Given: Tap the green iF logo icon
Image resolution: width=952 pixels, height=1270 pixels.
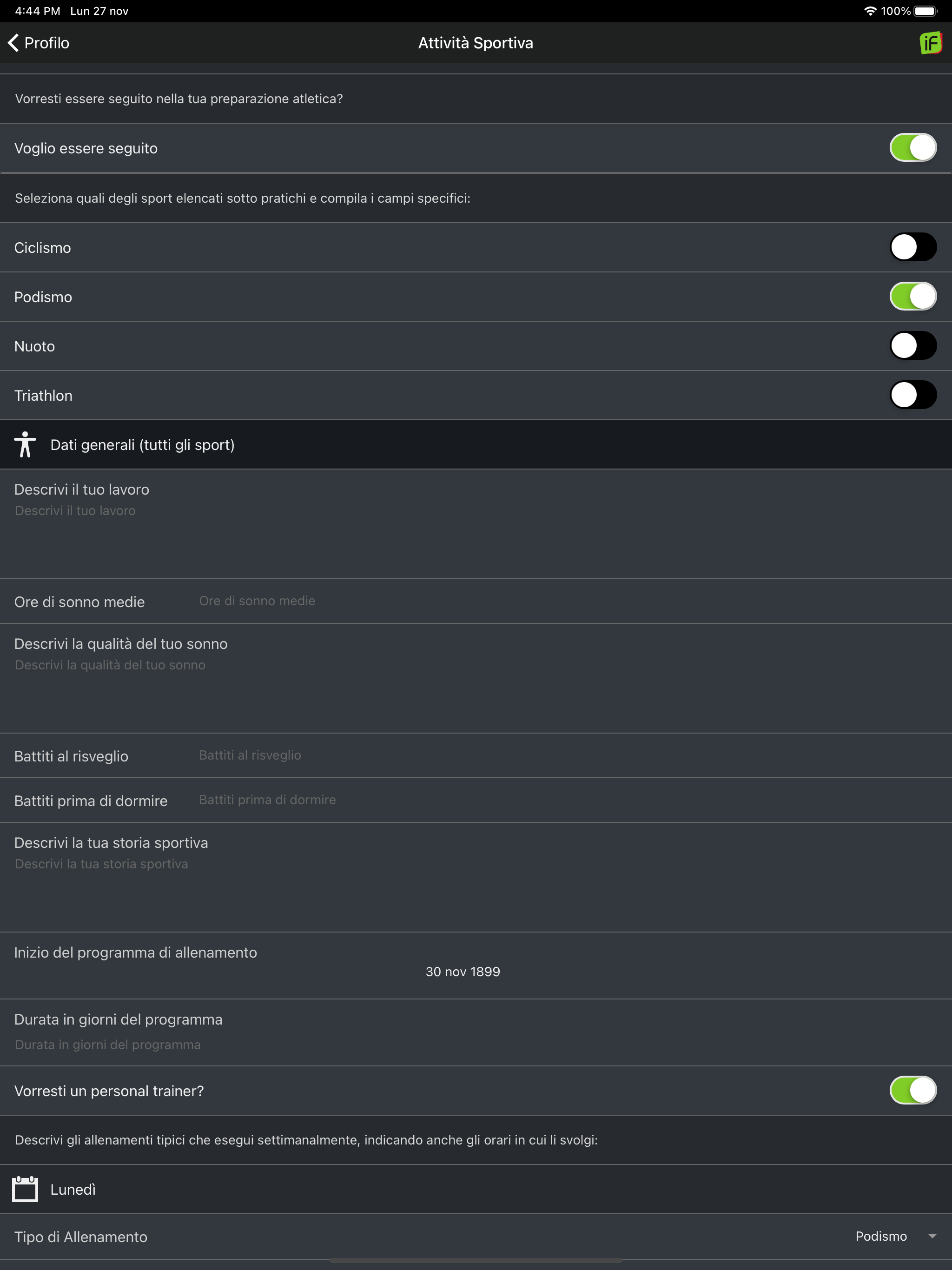Looking at the screenshot, I should 930,43.
